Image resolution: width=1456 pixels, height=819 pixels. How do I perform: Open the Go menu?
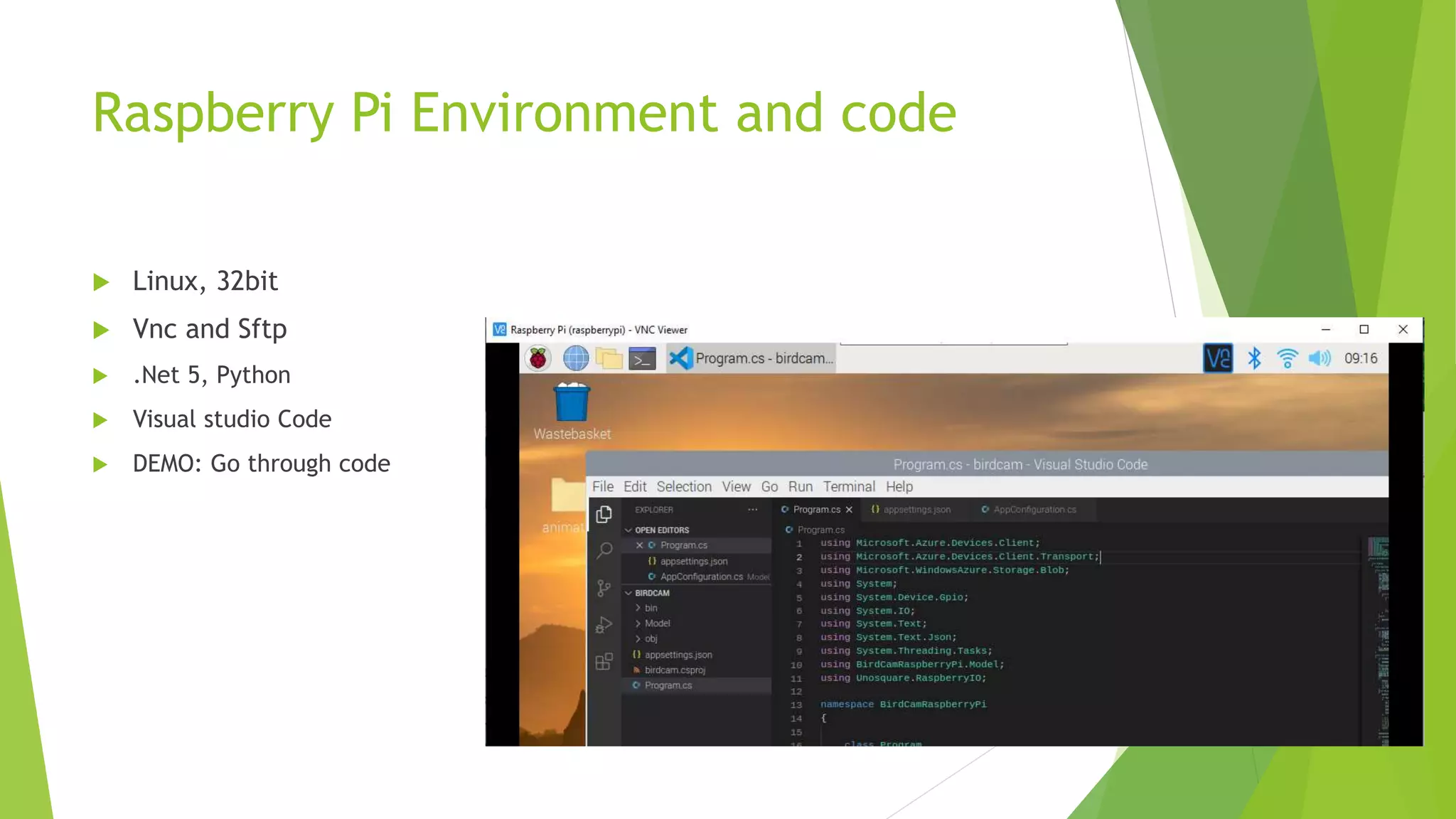click(769, 487)
